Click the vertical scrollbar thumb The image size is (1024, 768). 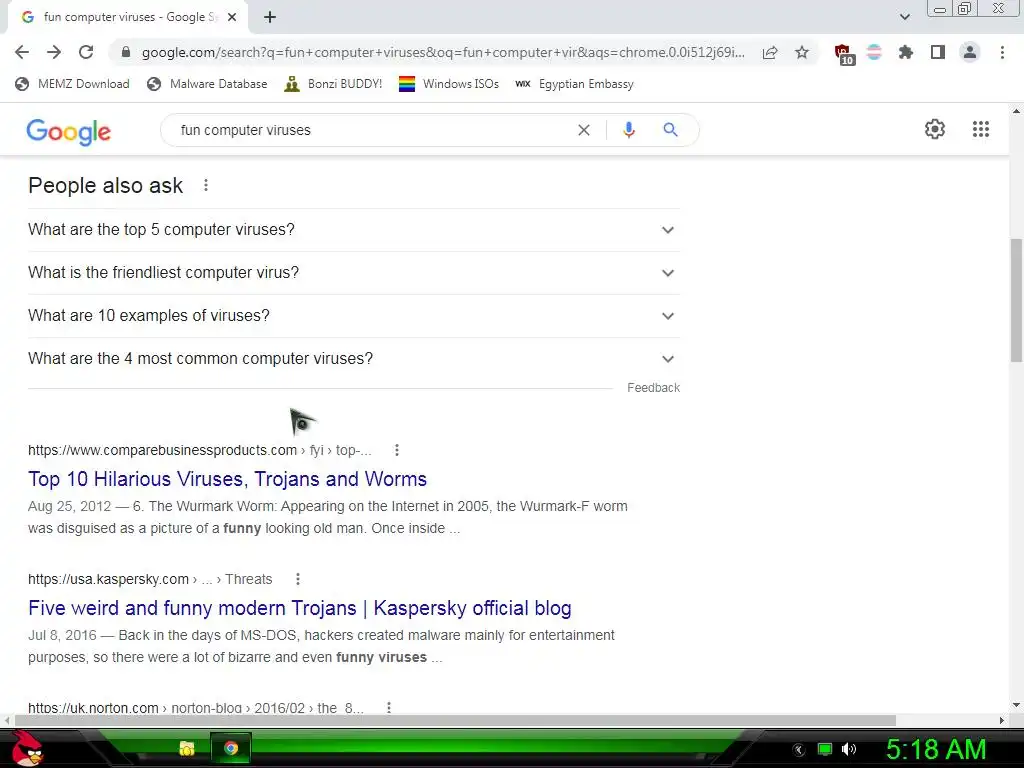pyautogui.click(x=1016, y=300)
